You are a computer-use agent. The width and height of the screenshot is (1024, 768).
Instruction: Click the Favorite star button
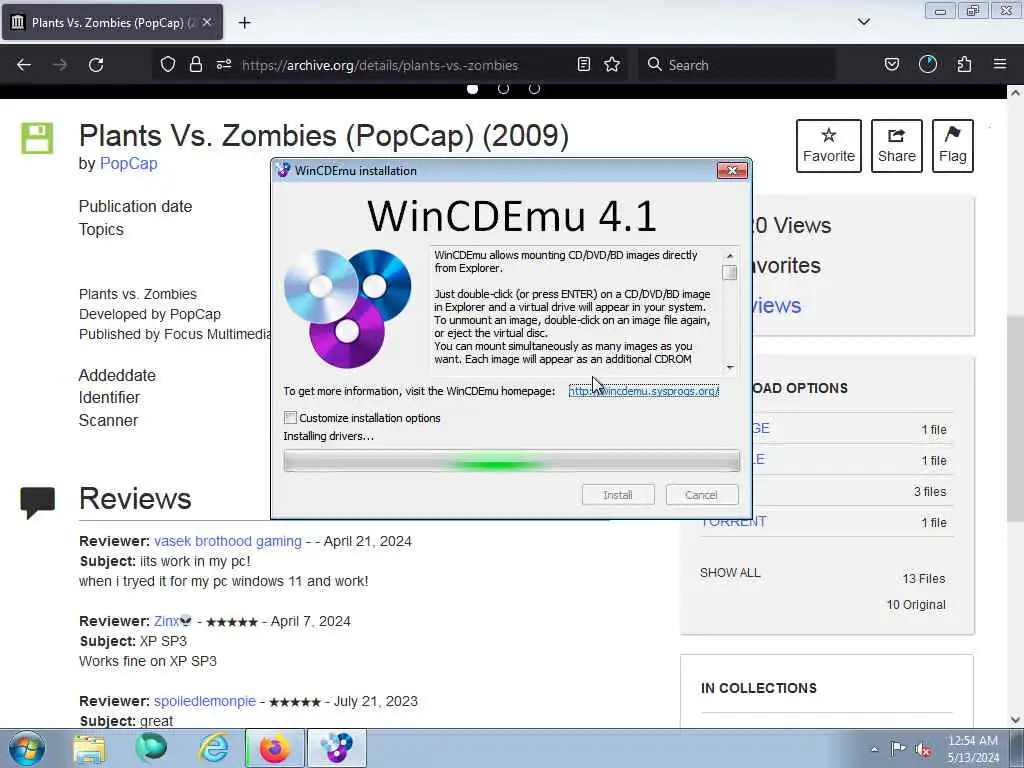(829, 146)
